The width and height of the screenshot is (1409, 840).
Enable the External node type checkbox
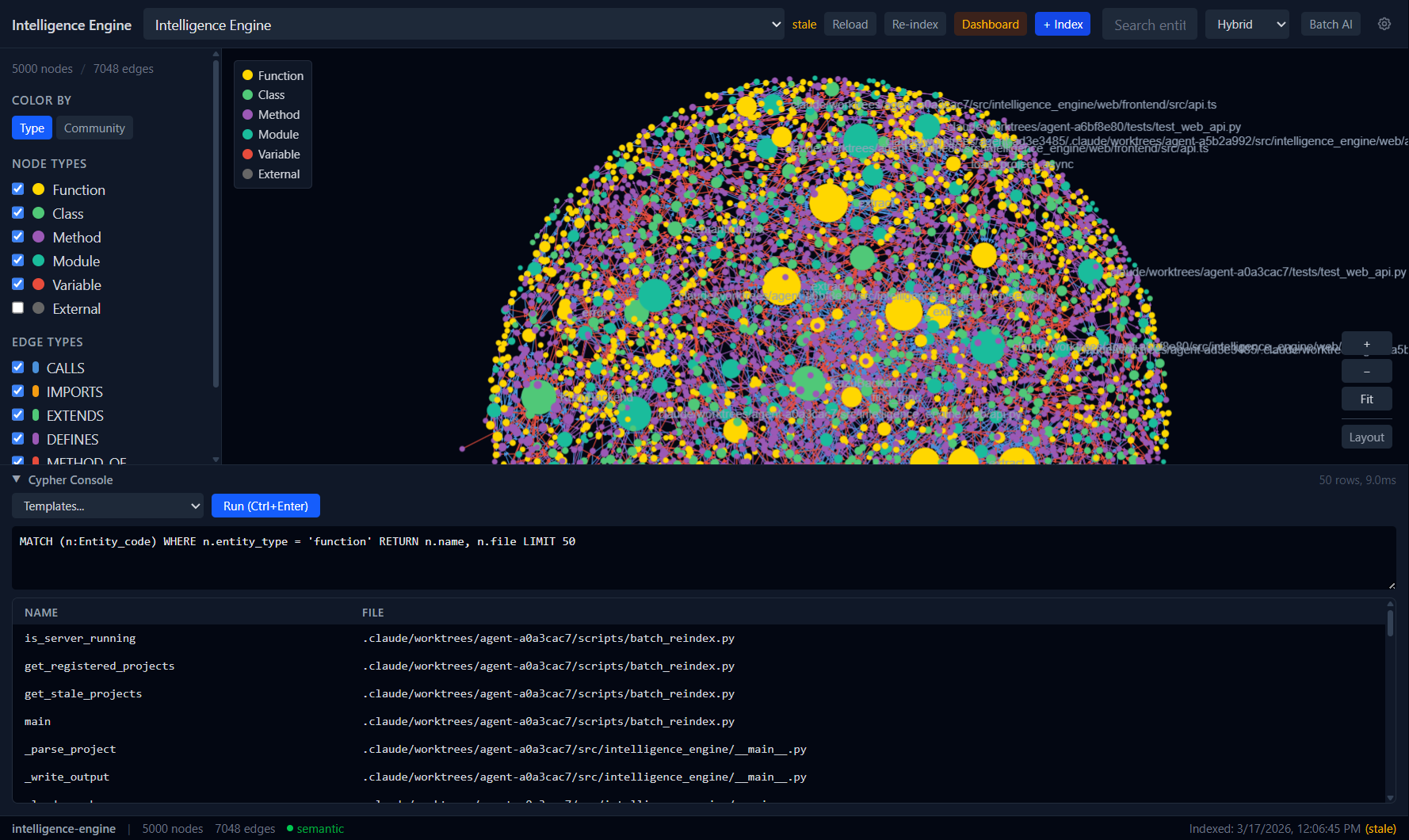18,308
